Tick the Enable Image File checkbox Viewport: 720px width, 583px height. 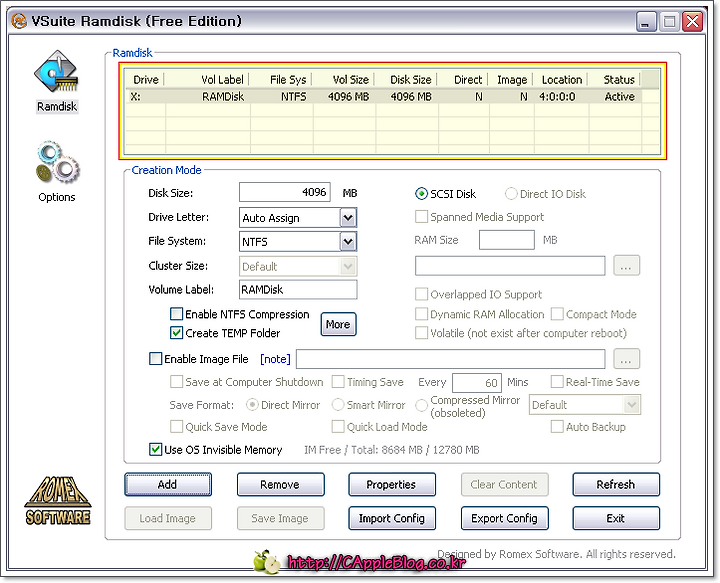pyautogui.click(x=156, y=359)
